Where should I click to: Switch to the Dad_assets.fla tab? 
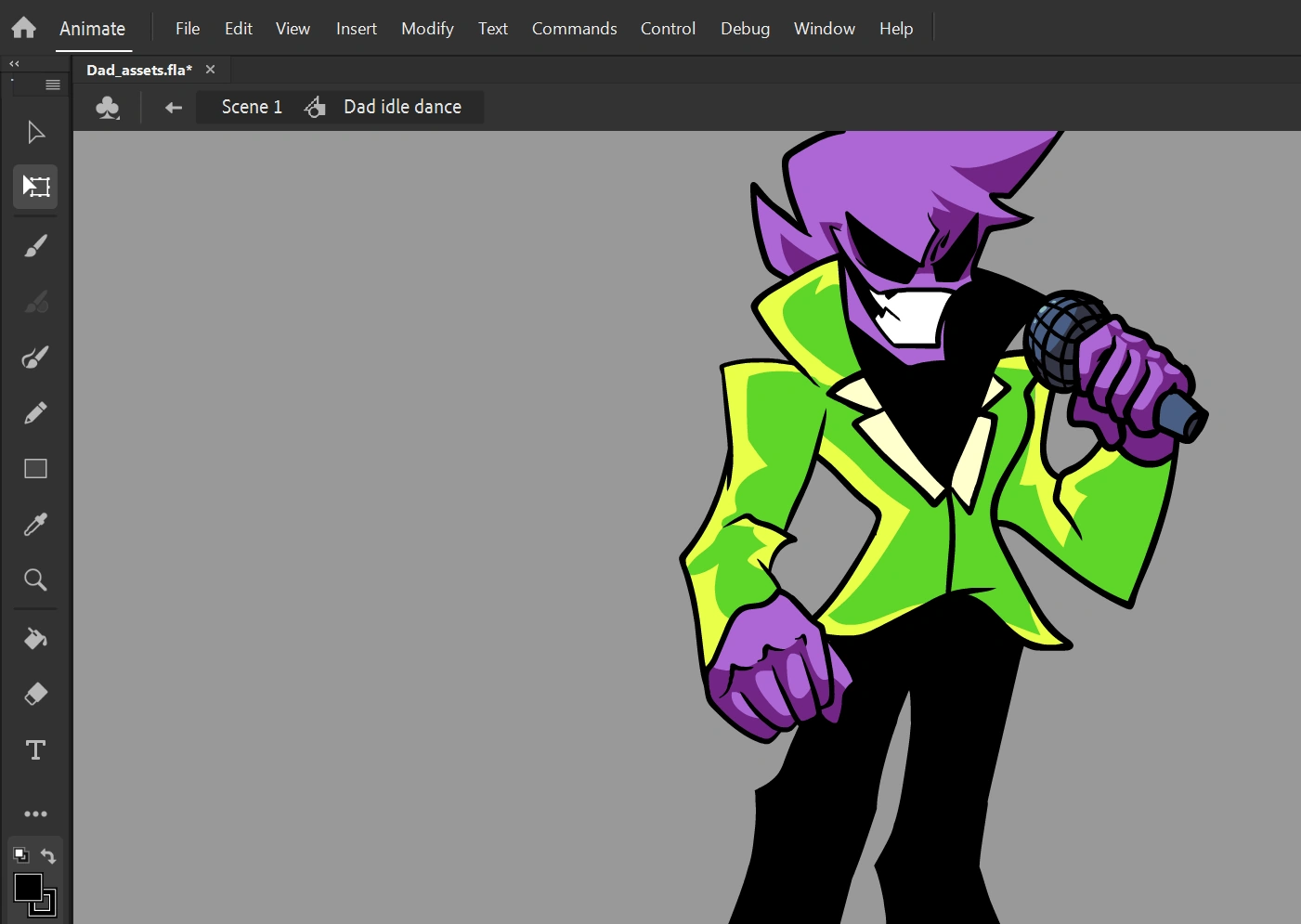(137, 70)
